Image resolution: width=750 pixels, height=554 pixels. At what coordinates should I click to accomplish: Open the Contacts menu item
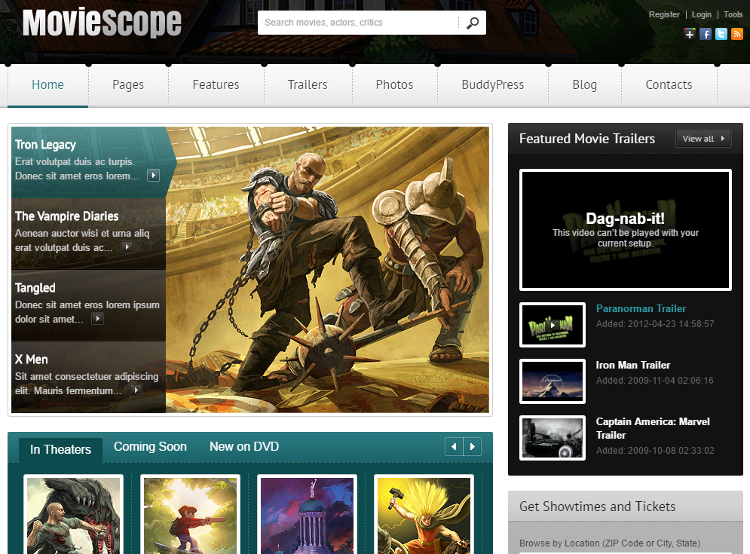tap(669, 85)
